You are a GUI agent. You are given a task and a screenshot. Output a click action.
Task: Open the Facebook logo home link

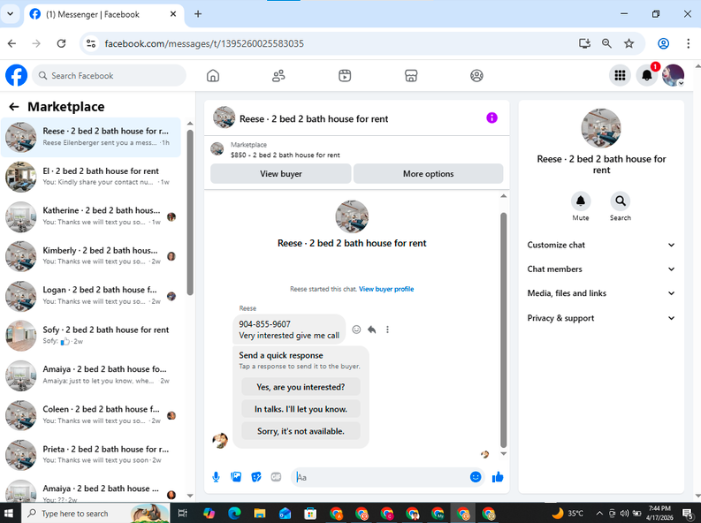[16, 75]
